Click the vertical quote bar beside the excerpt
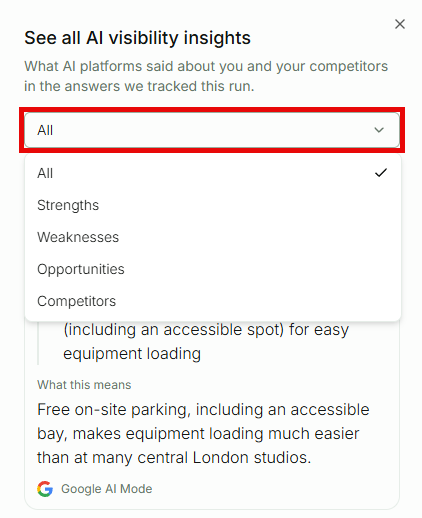 coord(38,343)
